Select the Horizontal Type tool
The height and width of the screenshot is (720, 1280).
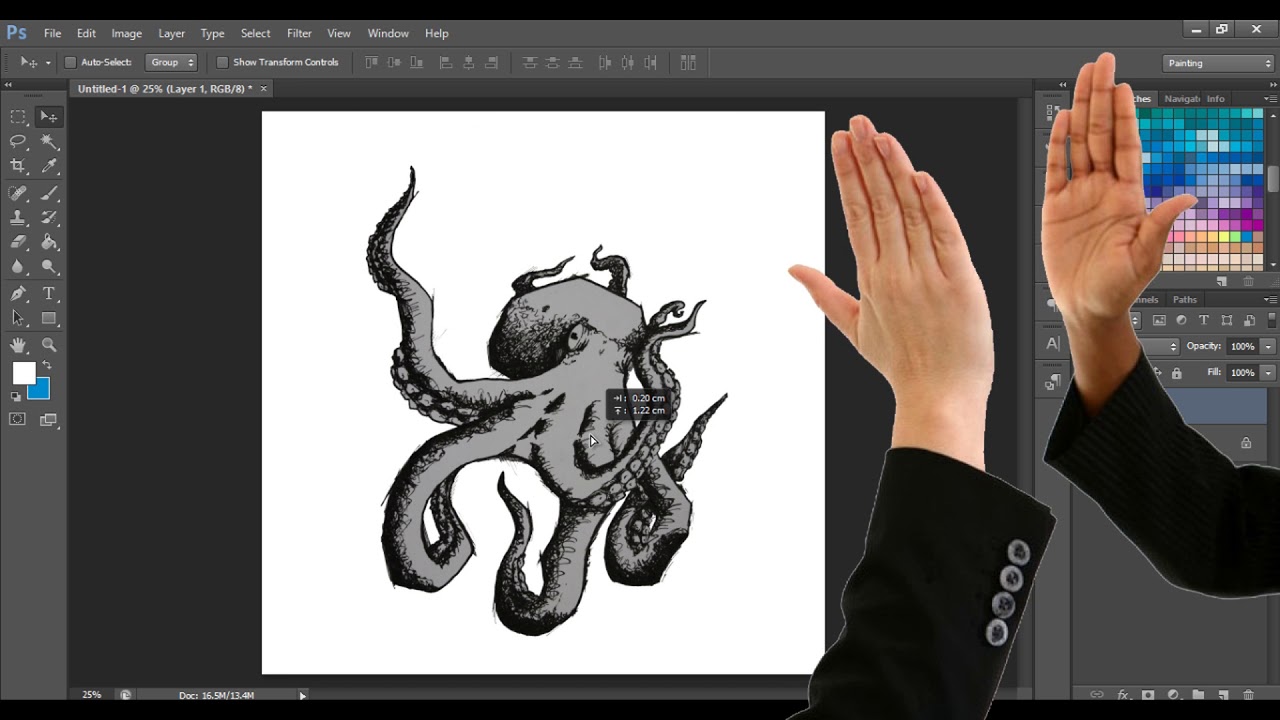(49, 294)
